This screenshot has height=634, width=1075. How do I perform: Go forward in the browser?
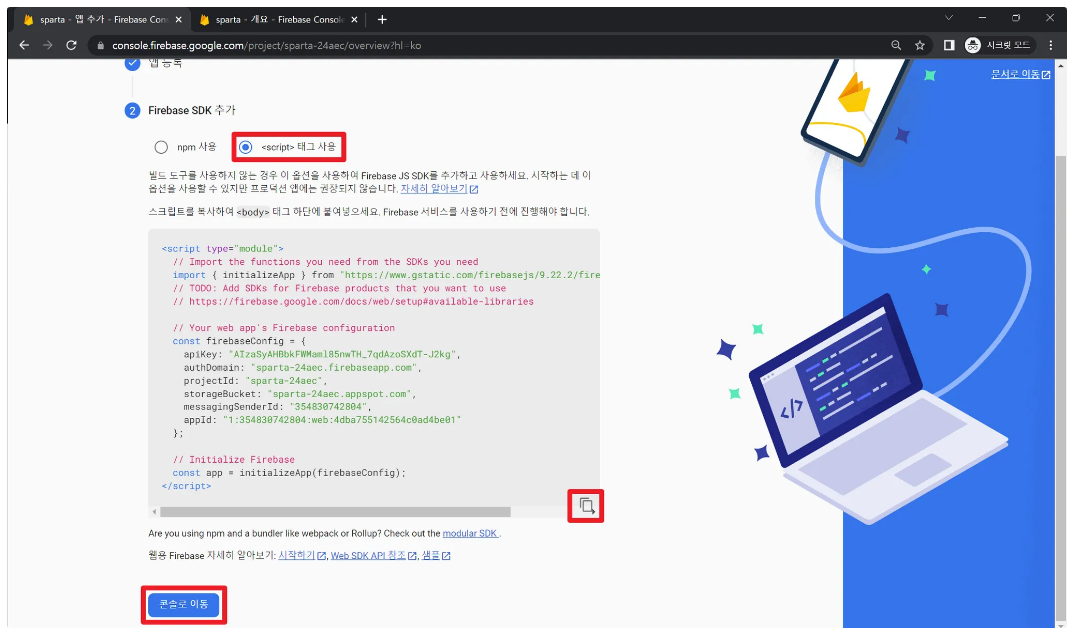(47, 45)
